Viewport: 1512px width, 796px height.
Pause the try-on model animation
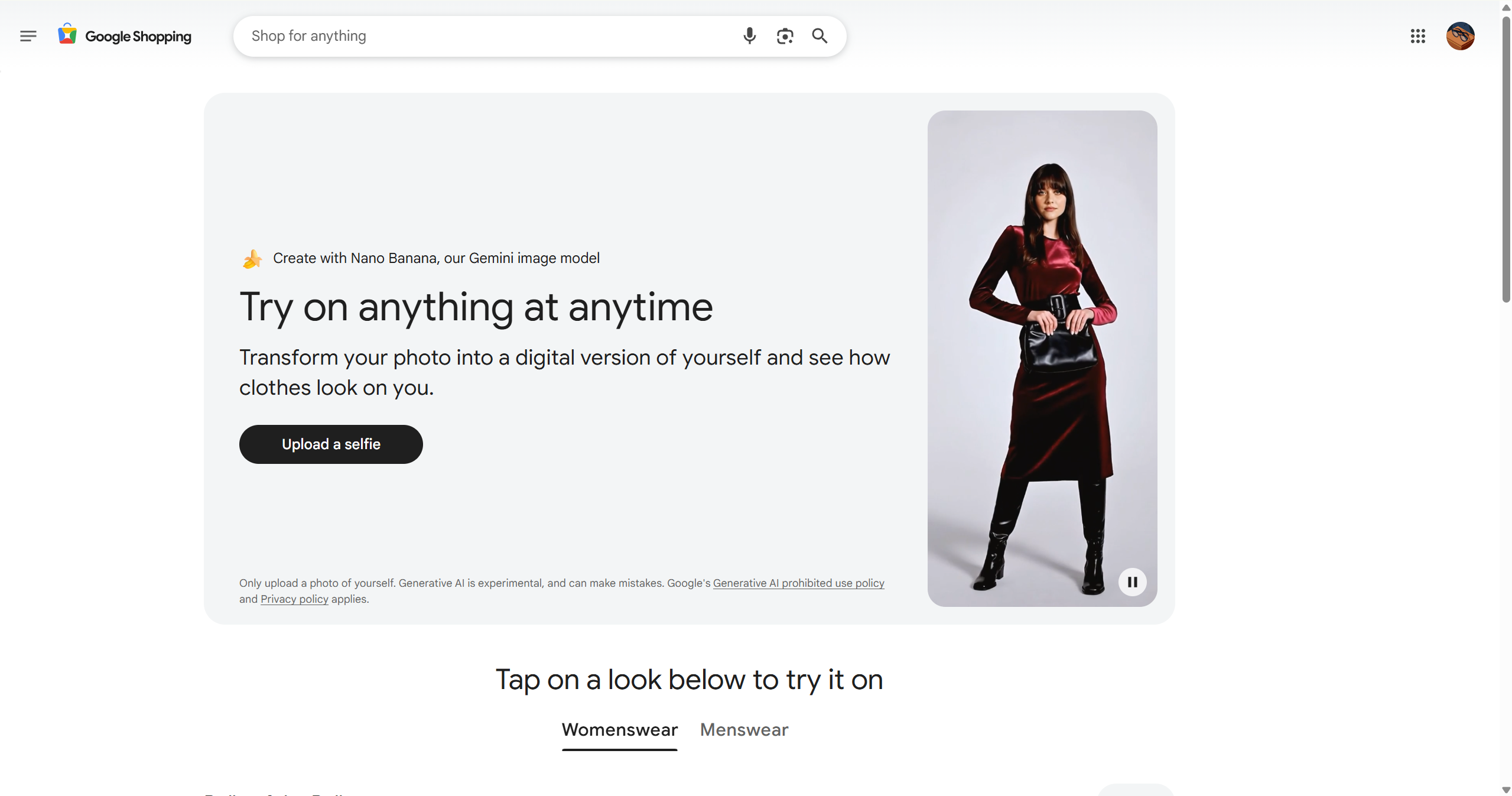pos(1132,582)
